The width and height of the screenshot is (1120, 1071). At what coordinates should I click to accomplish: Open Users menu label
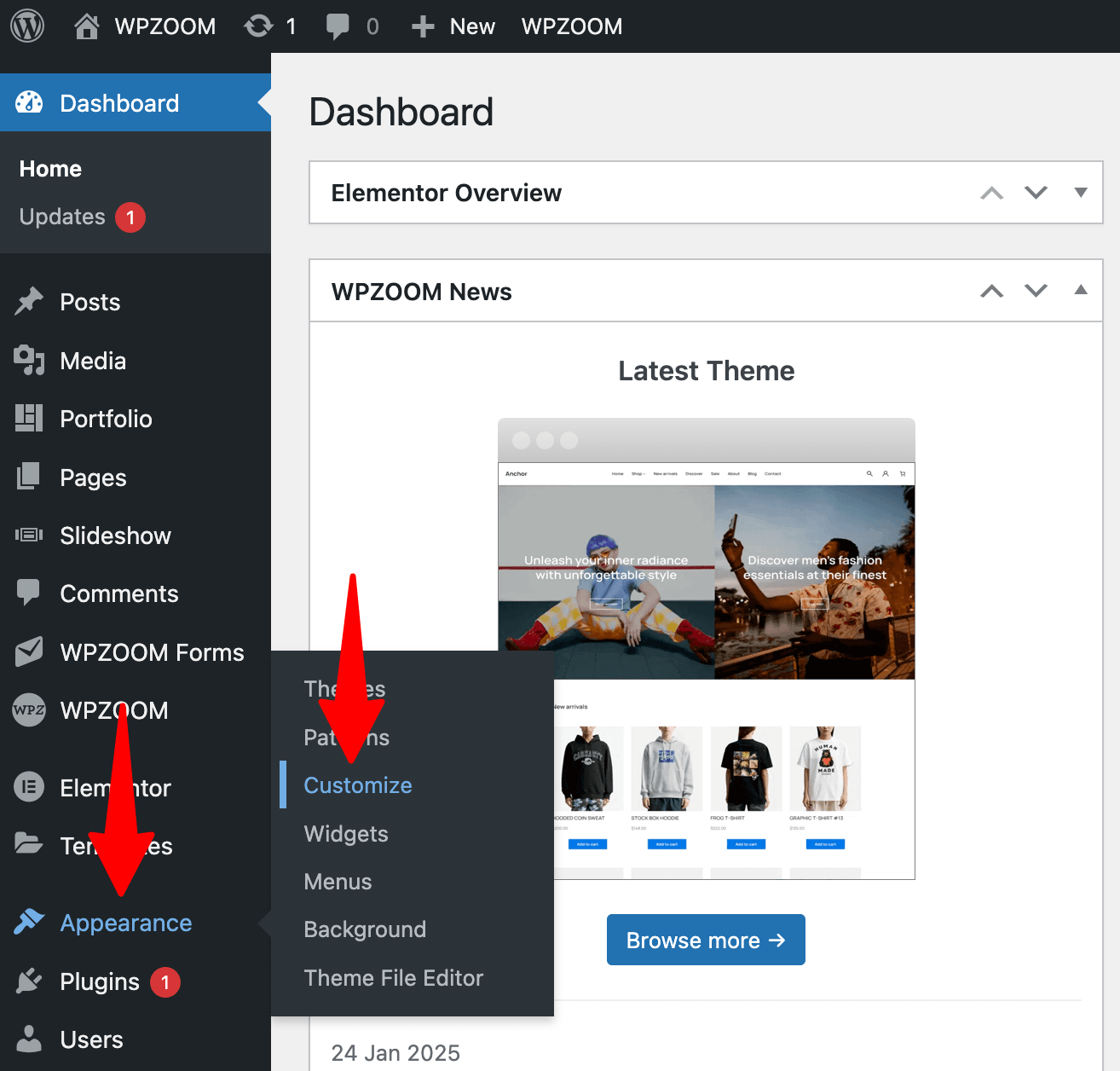[91, 1039]
